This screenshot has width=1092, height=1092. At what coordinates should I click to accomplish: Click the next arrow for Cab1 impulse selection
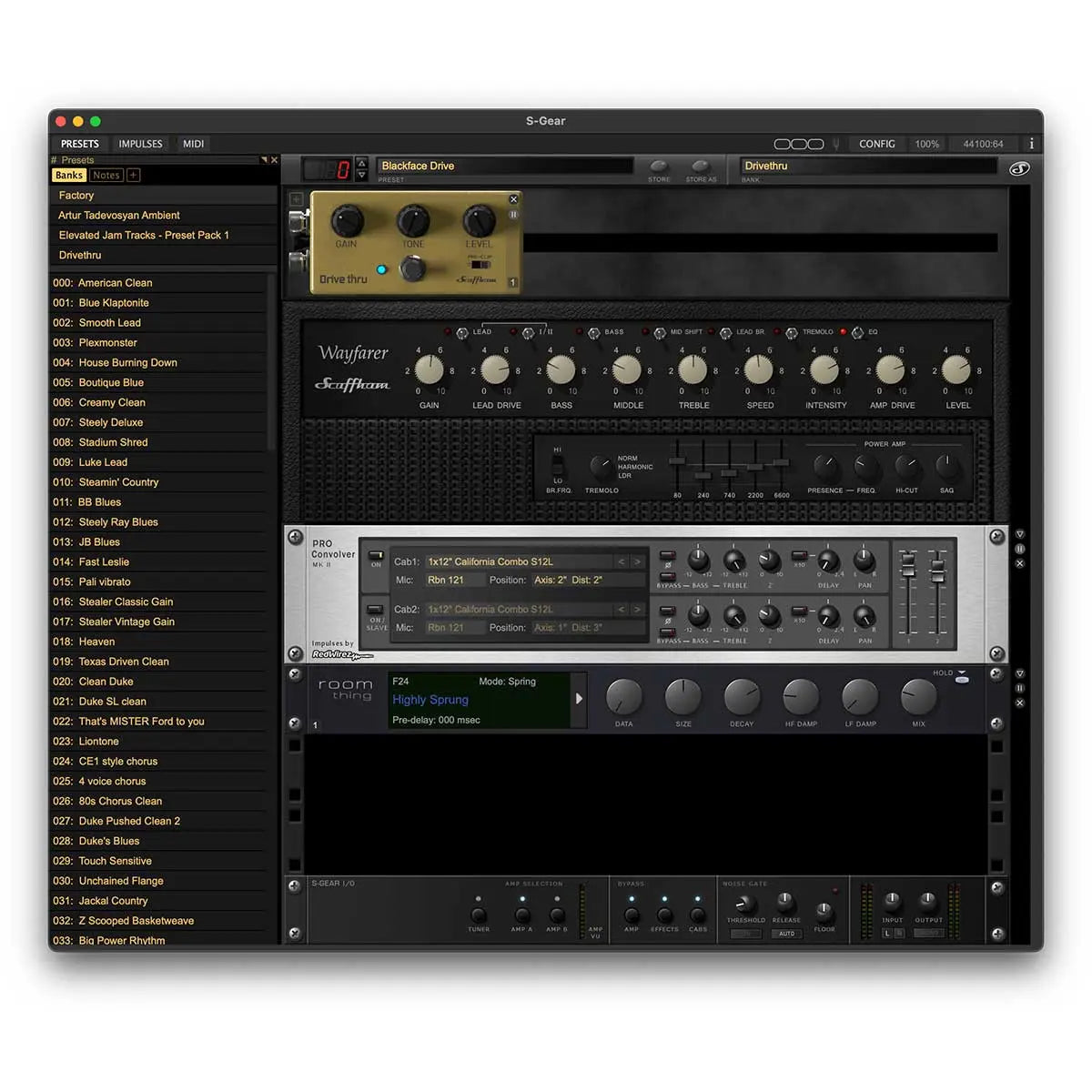[635, 561]
